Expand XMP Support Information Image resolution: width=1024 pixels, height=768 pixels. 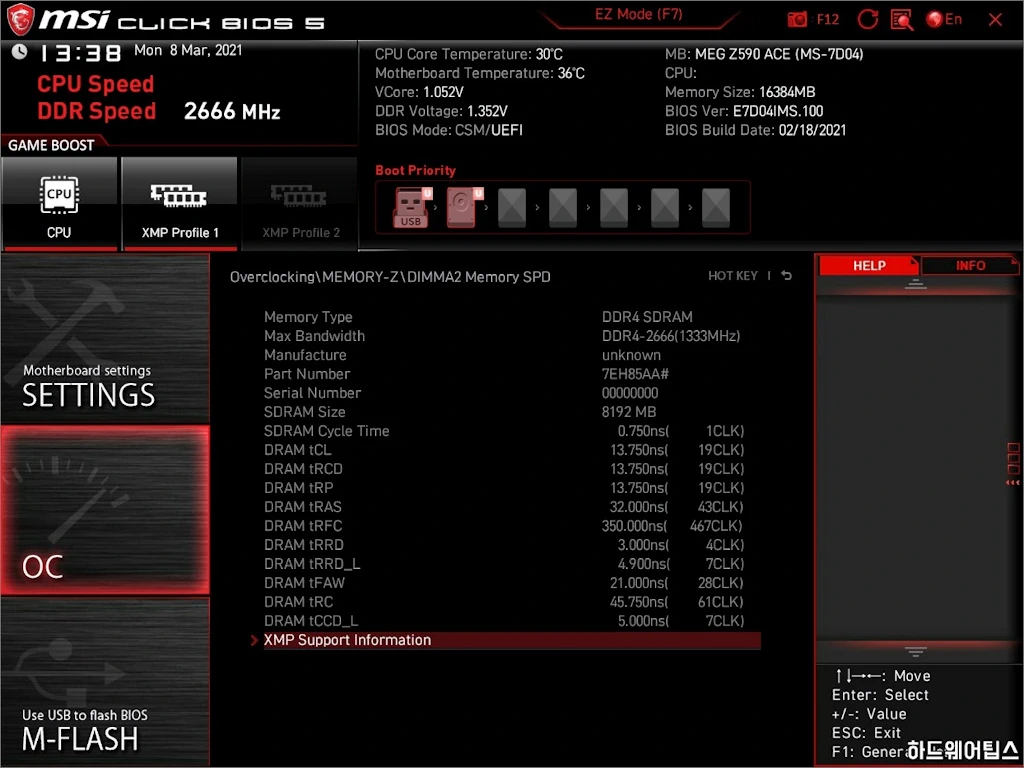tap(347, 640)
